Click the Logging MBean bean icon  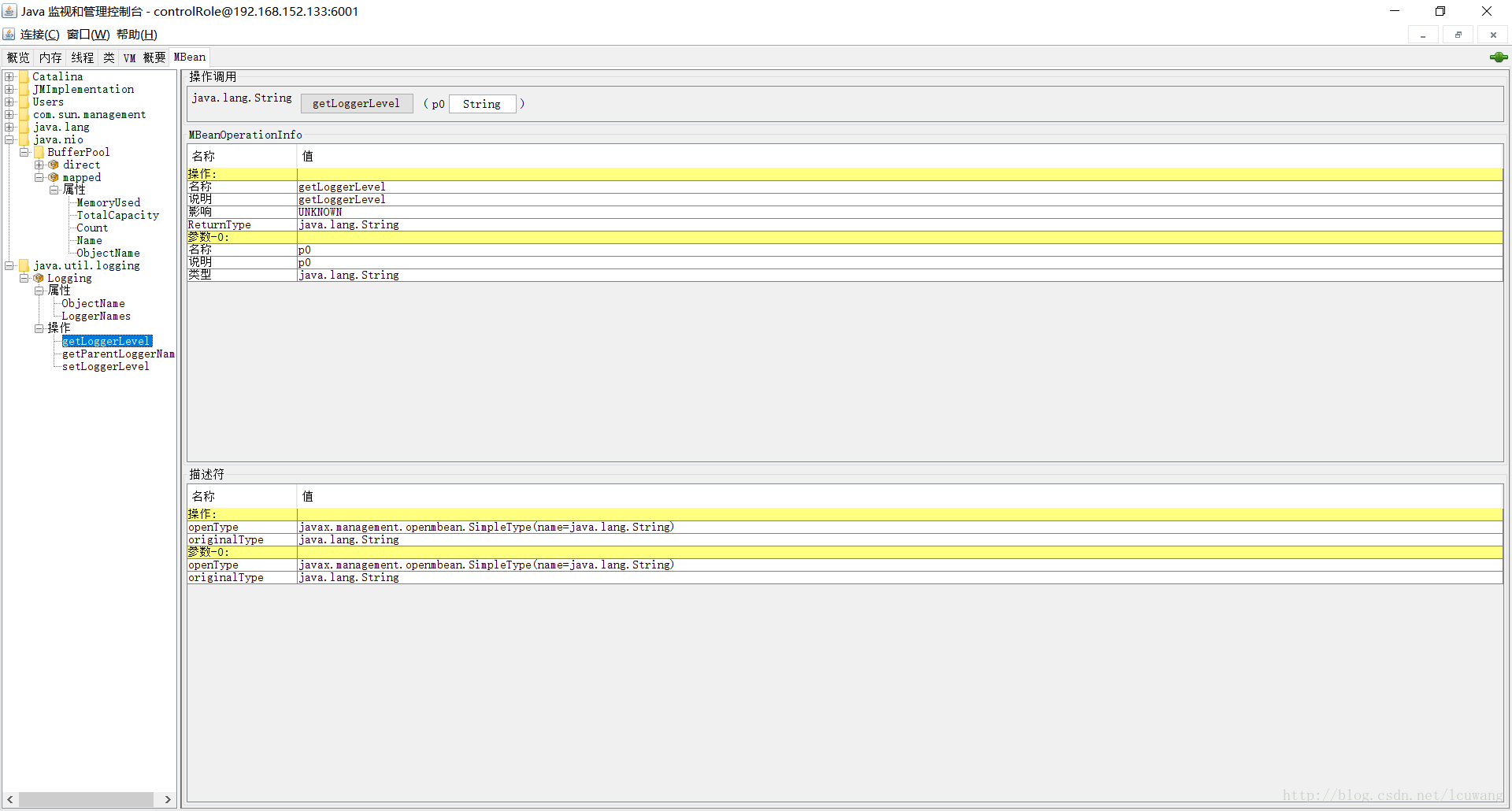(39, 278)
